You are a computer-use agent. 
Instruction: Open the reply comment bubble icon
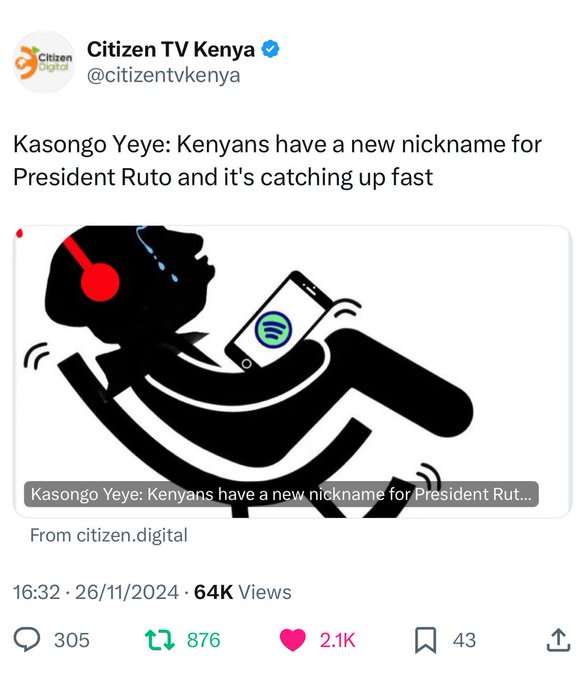27,640
